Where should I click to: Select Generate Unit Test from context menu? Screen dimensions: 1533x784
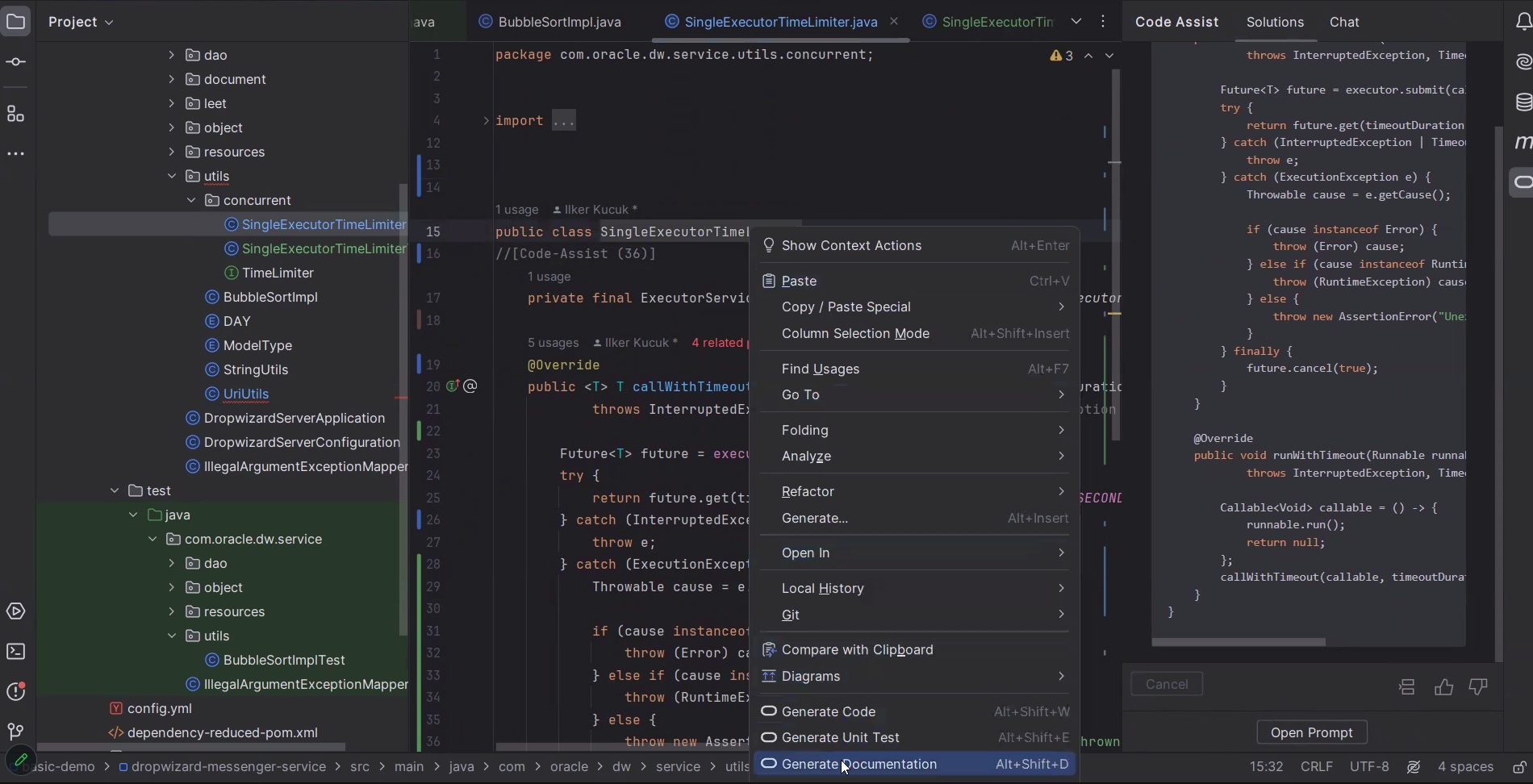840,737
